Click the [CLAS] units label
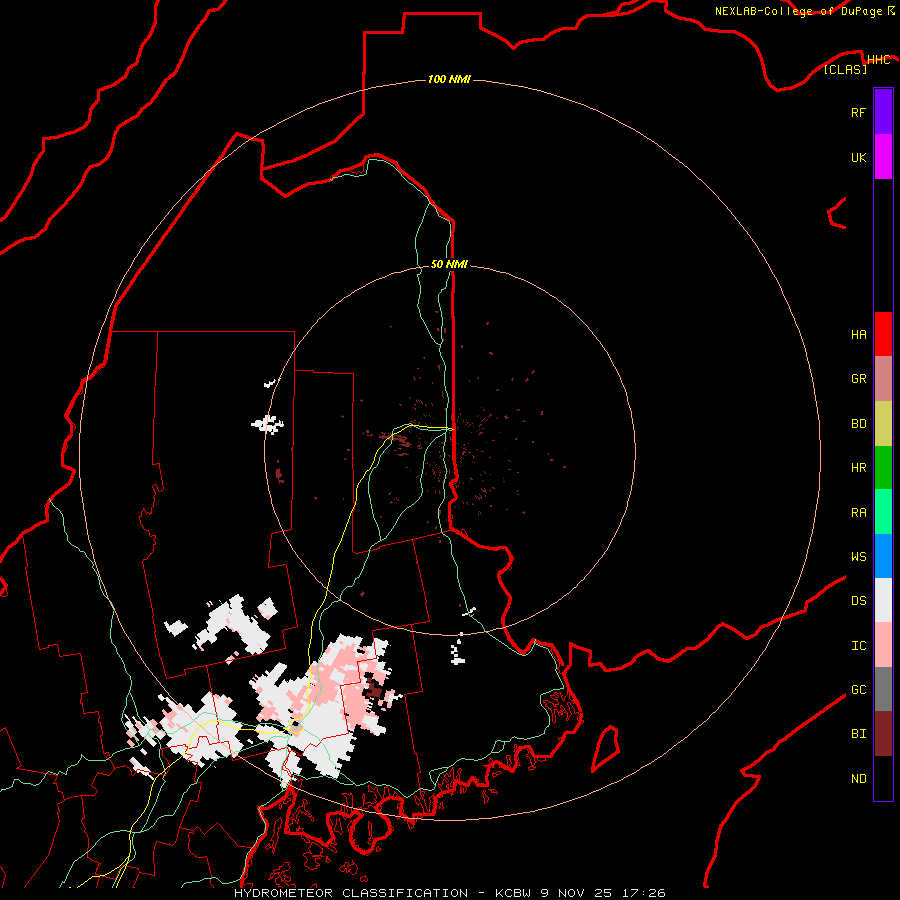This screenshot has height=900, width=900. tap(845, 69)
